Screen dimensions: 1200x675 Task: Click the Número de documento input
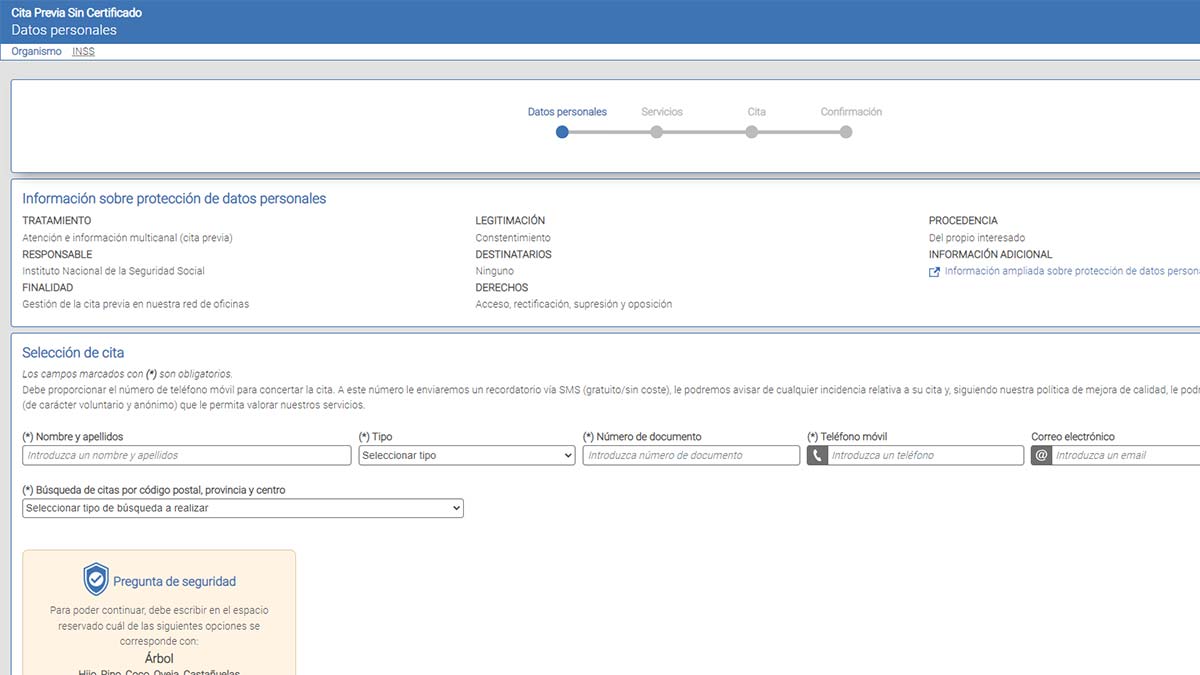pos(691,455)
